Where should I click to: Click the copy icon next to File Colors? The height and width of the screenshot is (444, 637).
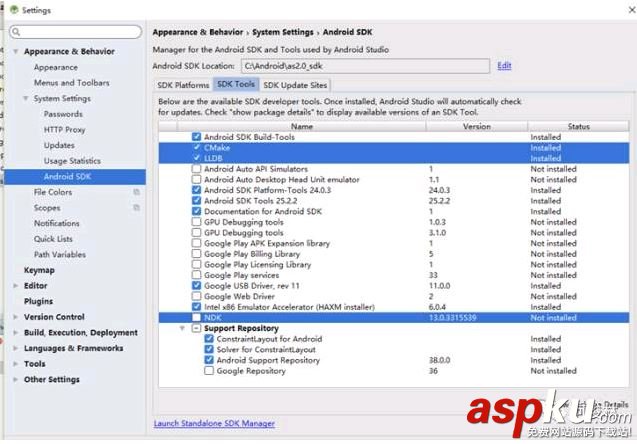pos(136,192)
